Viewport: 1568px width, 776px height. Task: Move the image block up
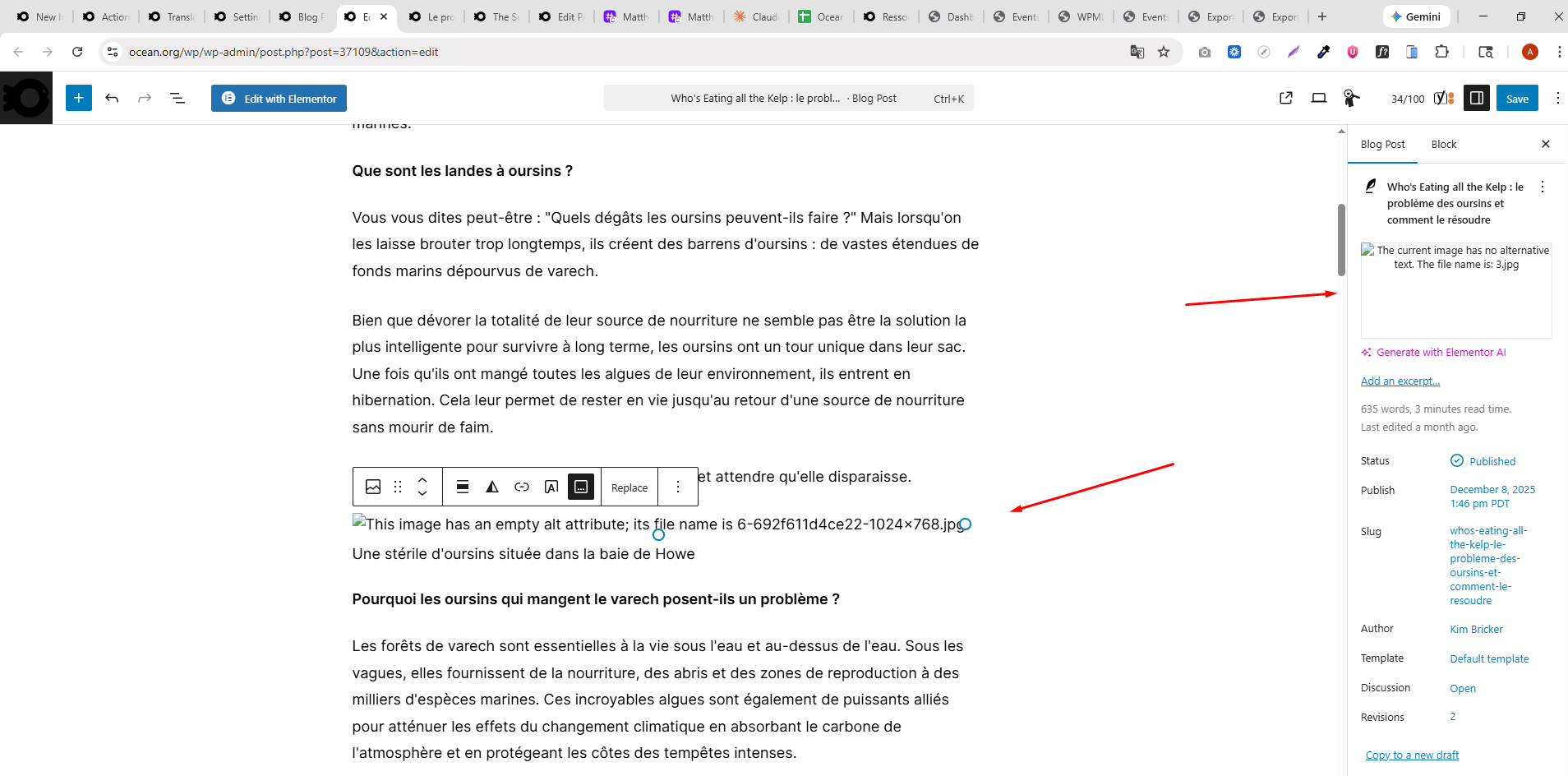(422, 479)
